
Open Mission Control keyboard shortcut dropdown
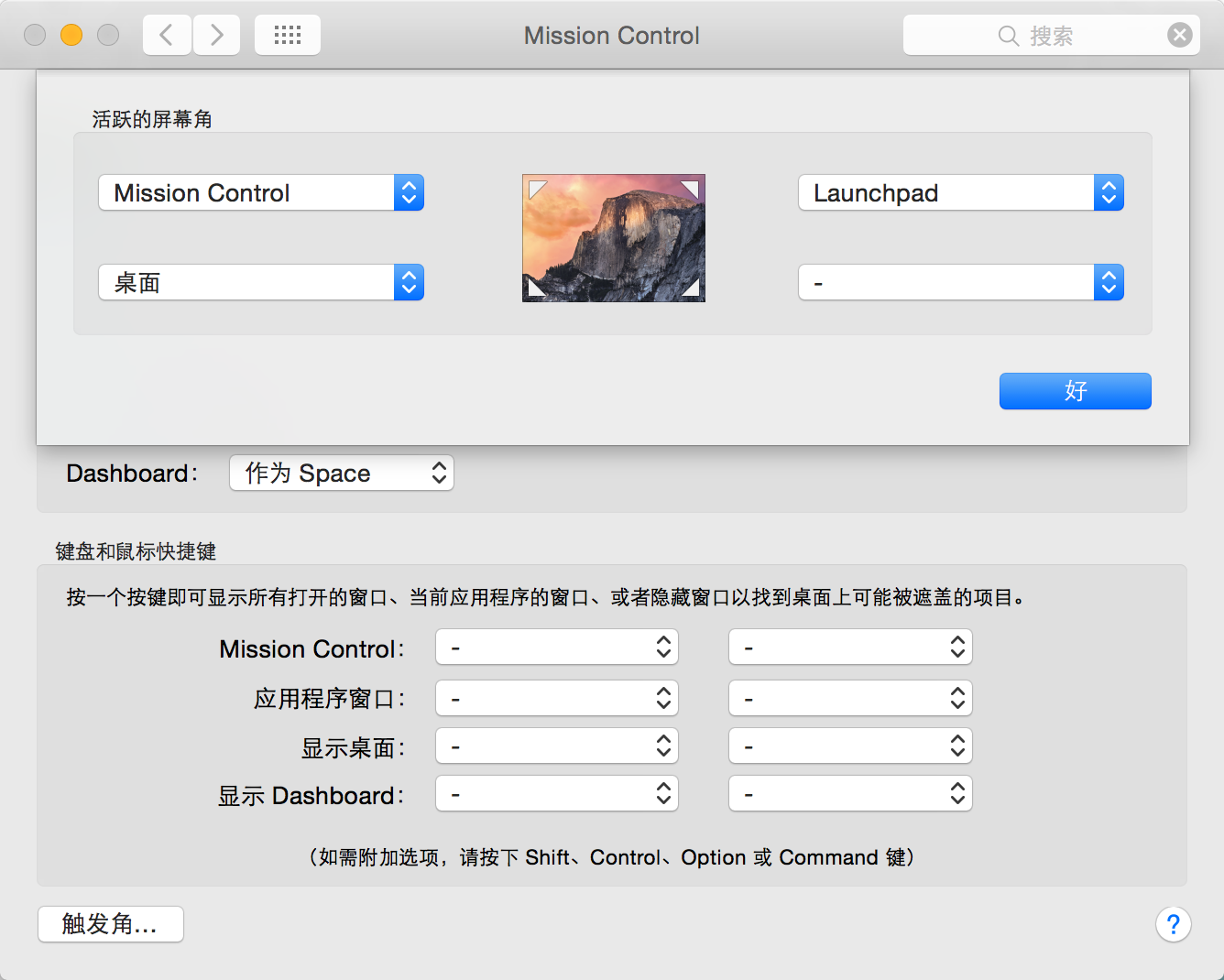(557, 648)
